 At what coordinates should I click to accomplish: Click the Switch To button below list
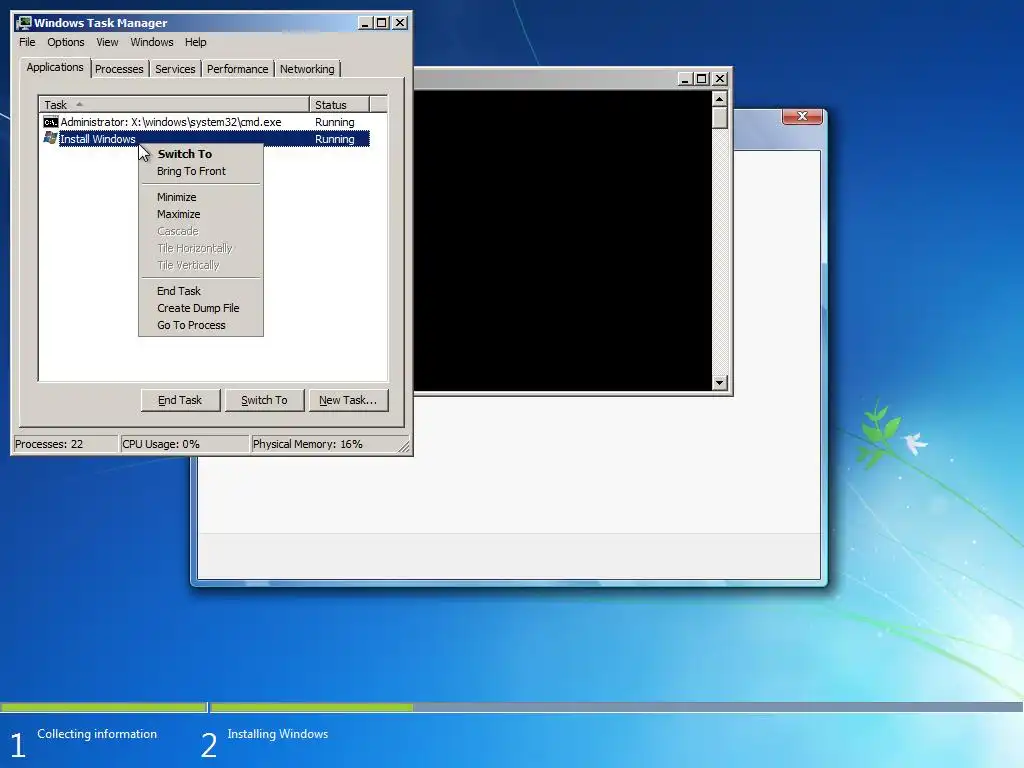click(x=264, y=400)
